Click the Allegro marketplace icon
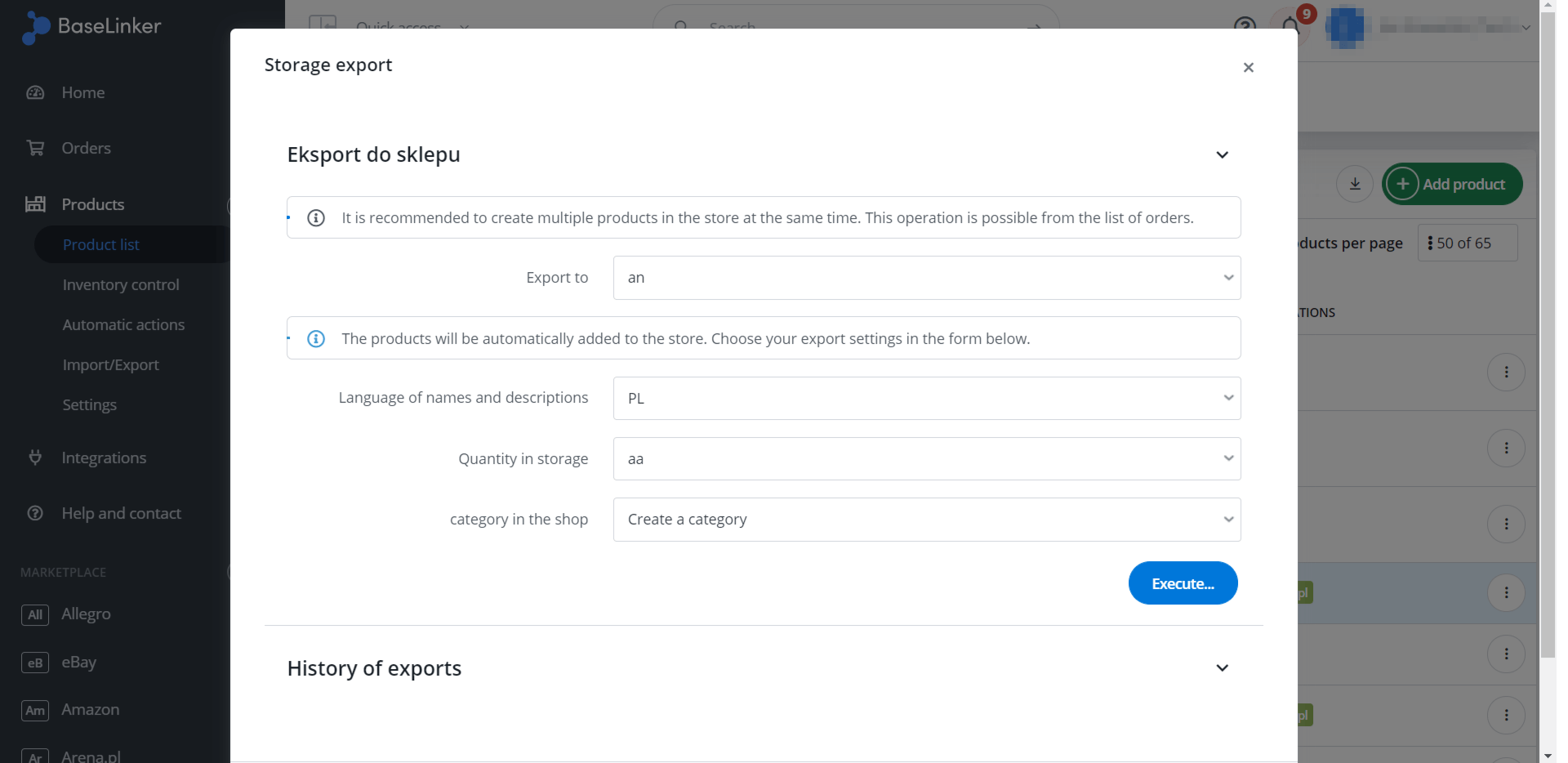The image size is (1568, 763). point(35,614)
